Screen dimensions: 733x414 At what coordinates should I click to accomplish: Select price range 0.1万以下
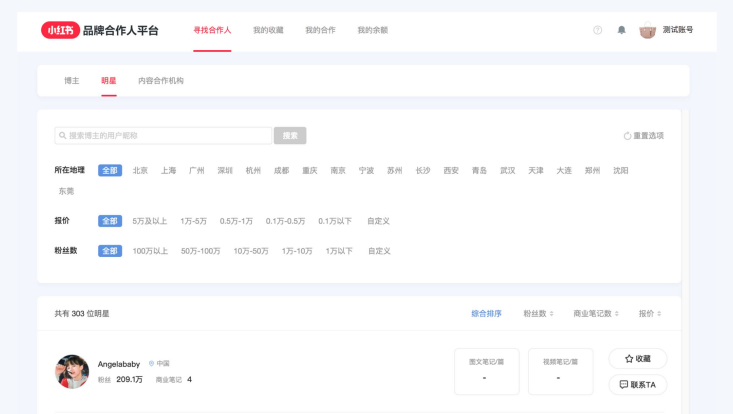335,221
